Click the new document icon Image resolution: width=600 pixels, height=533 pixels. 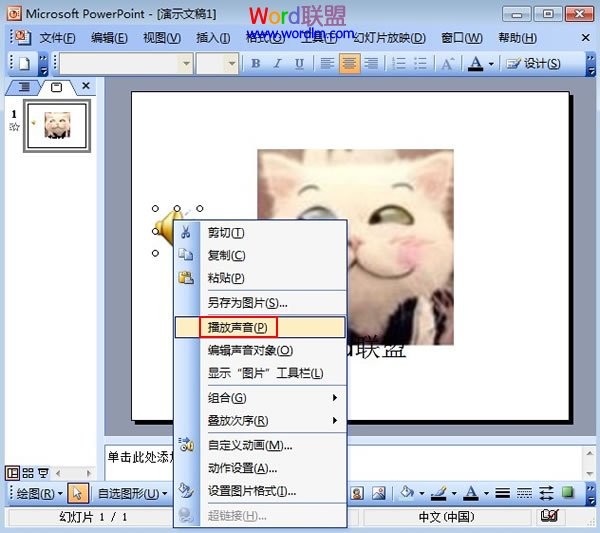(x=24, y=63)
